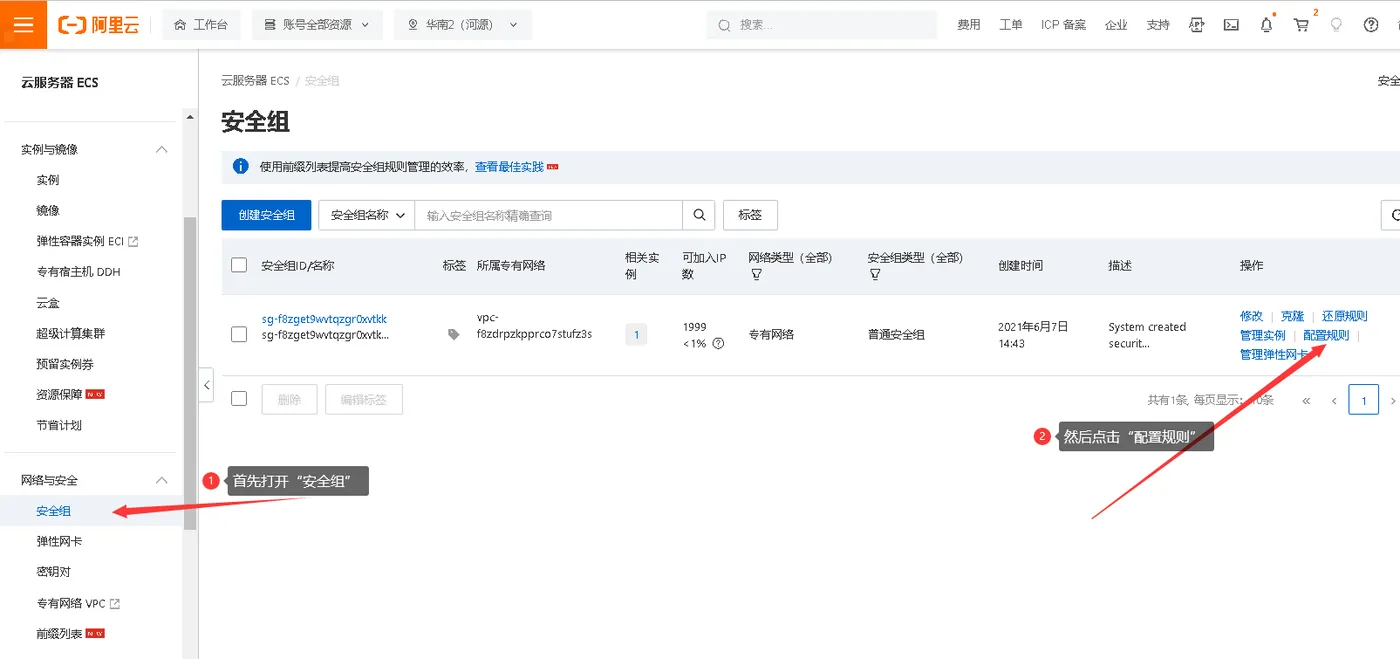Open 镜像 in the sidebar
This screenshot has width=1400, height=659.
pos(48,210)
